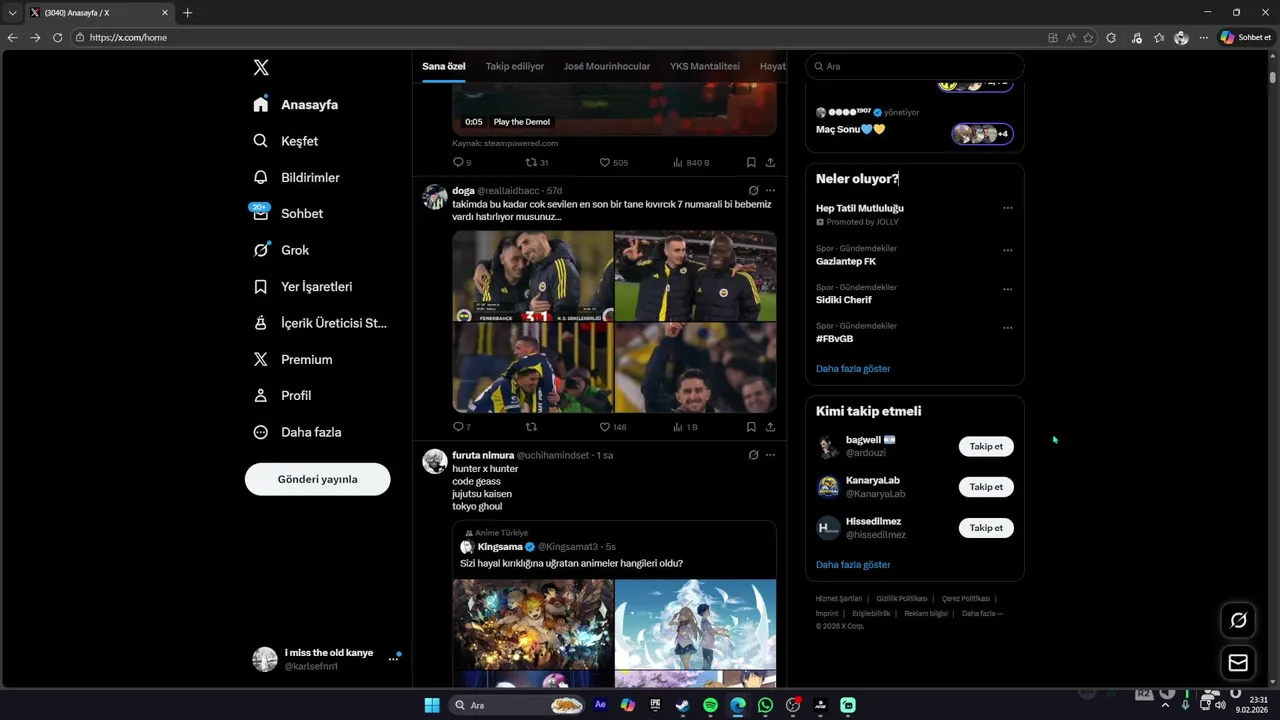Open the X logo home icon

point(261,68)
